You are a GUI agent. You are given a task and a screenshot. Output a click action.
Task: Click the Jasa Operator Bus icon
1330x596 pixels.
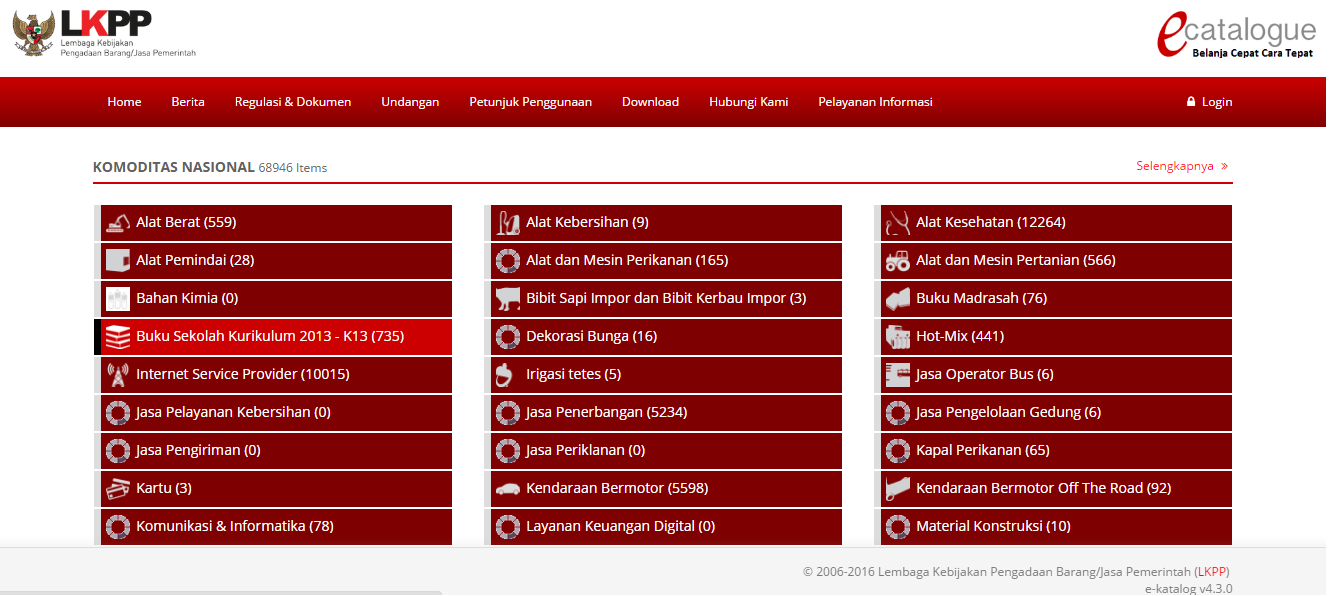click(x=898, y=375)
